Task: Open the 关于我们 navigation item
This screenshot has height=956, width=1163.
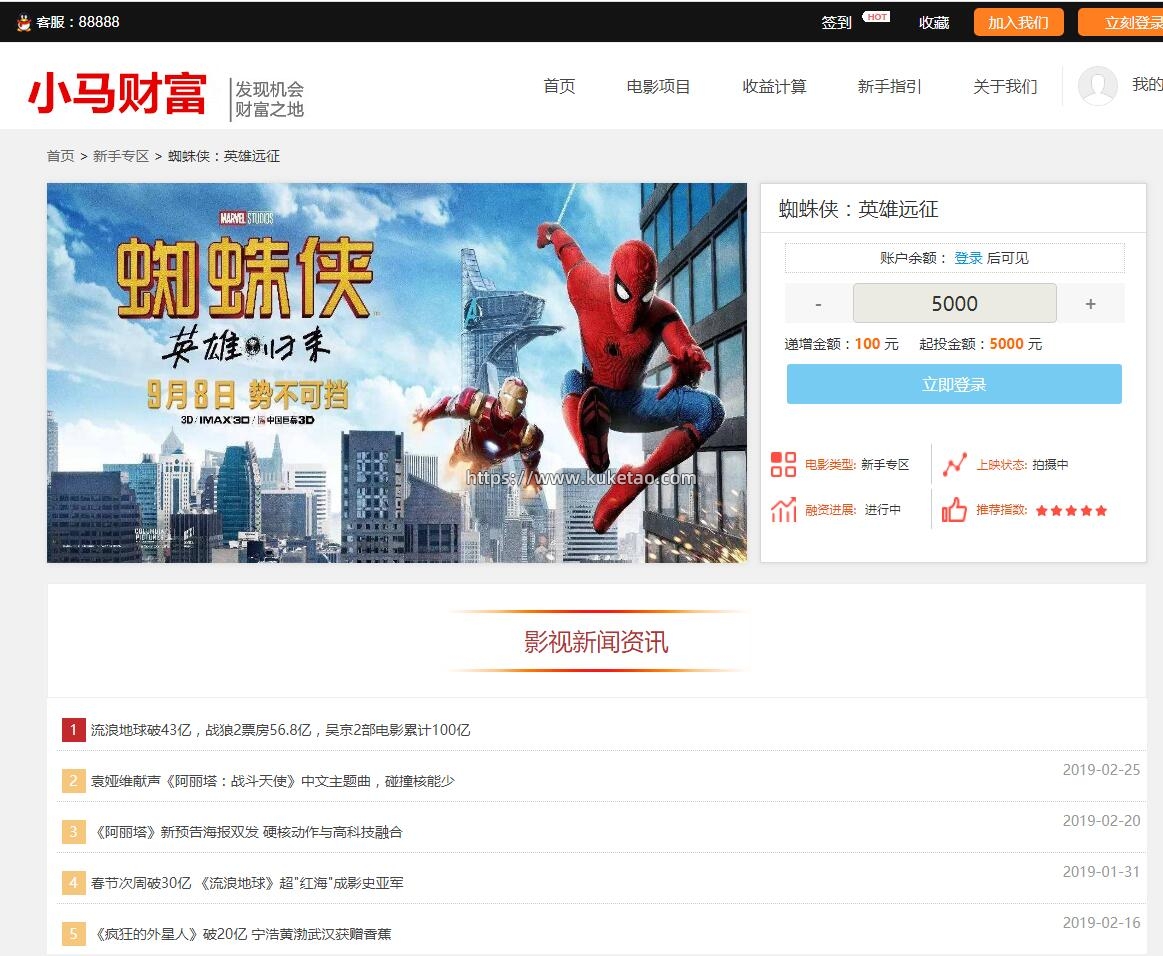Action: point(1005,86)
